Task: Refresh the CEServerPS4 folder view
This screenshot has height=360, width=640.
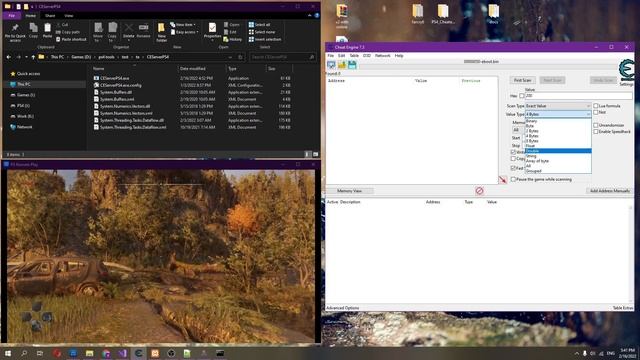Action: (240, 57)
